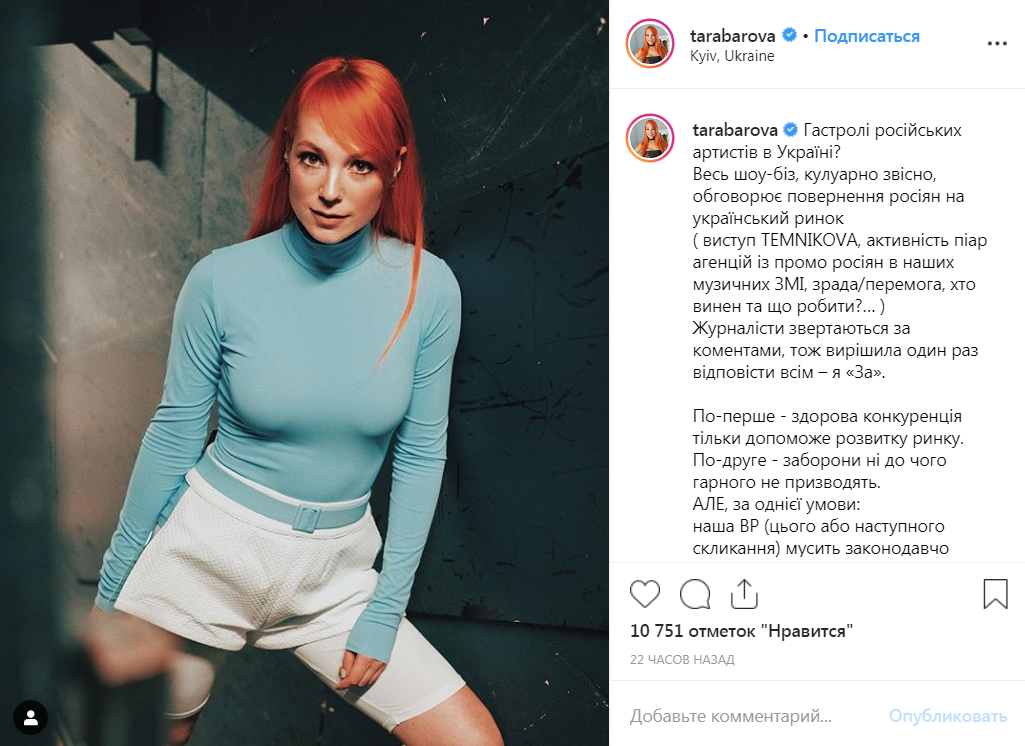Open the three-dot more options menu
The height and width of the screenshot is (746, 1025).
[997, 43]
